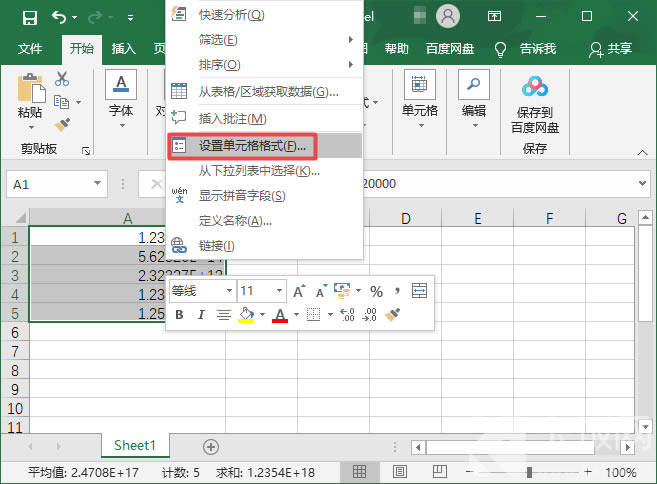Toggle Bold in the mini toolbar
Image resolution: width=657 pixels, height=484 pixels.
(x=179, y=314)
